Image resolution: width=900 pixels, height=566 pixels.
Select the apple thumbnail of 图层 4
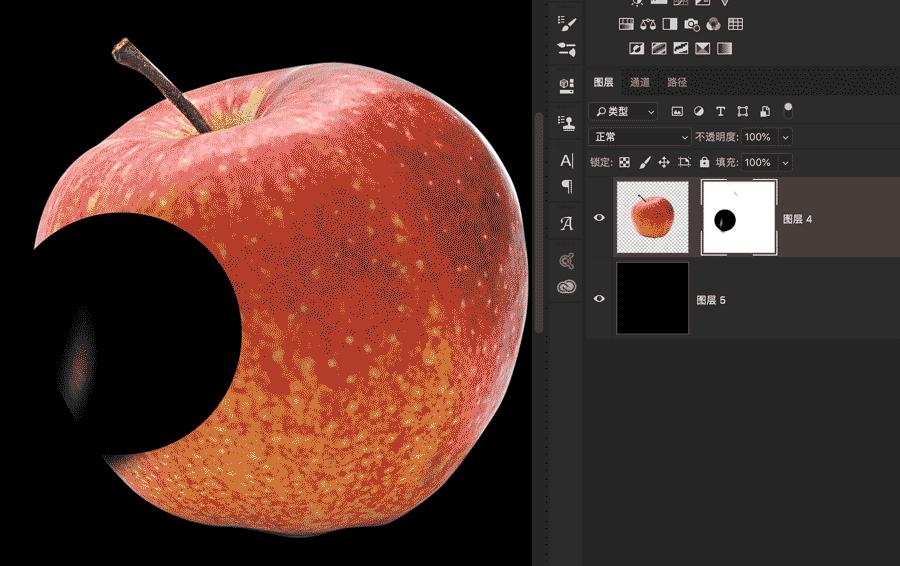click(x=653, y=217)
